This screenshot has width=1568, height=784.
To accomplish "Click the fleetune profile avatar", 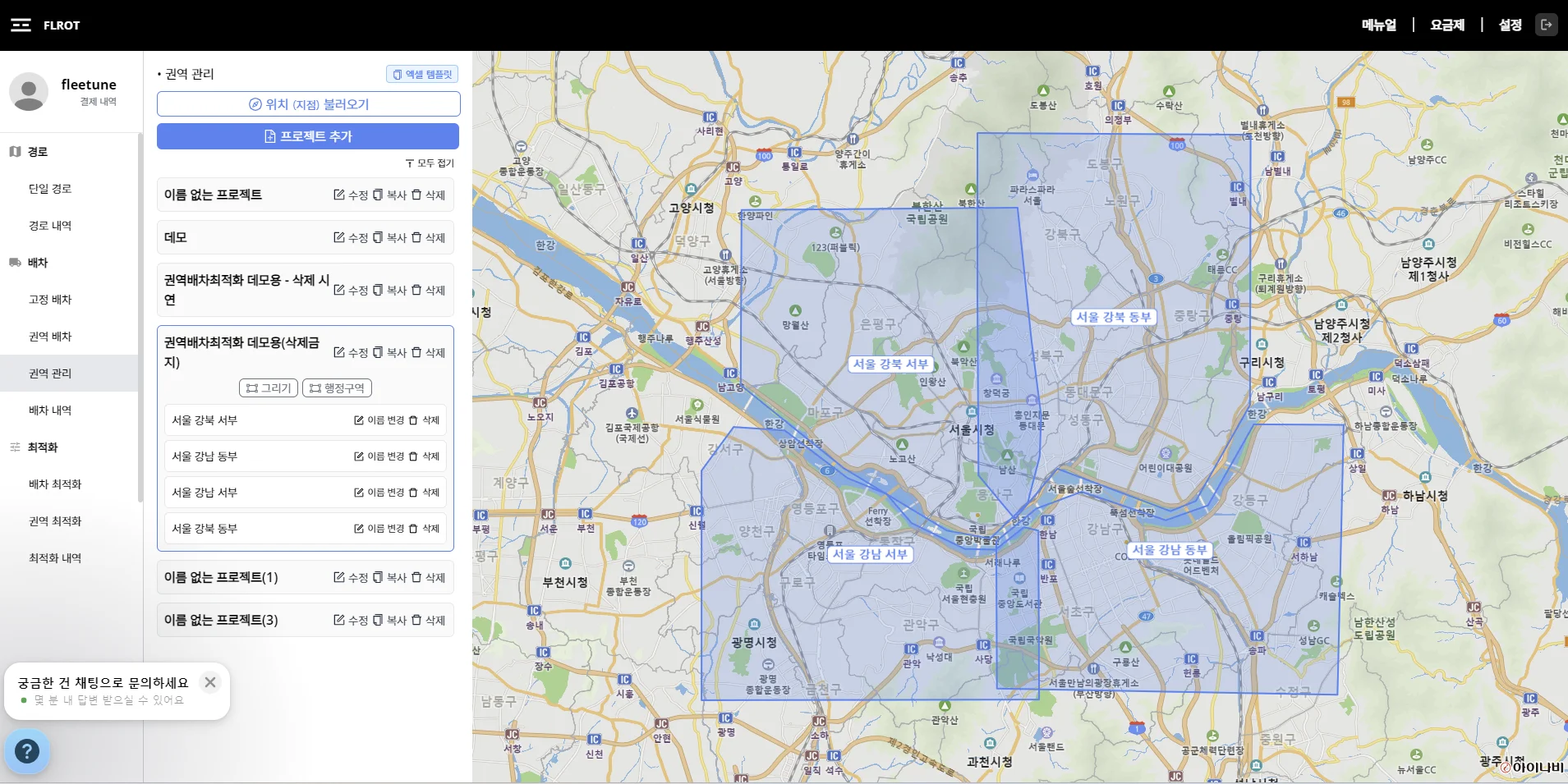I will point(29,91).
